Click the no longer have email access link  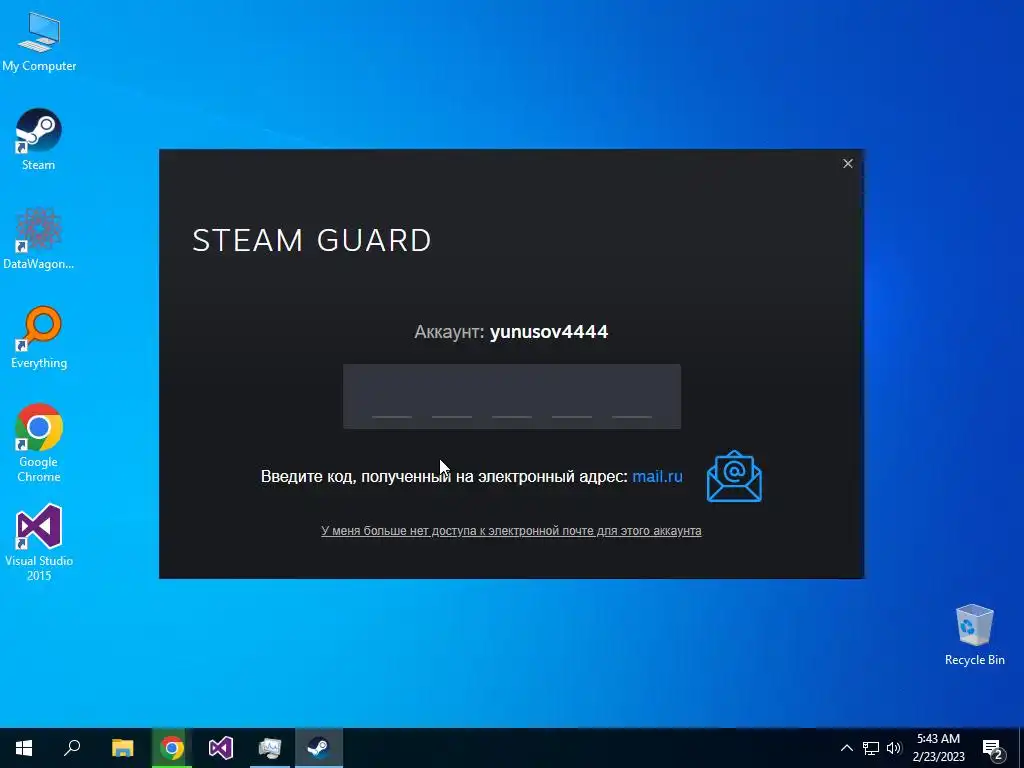point(511,531)
